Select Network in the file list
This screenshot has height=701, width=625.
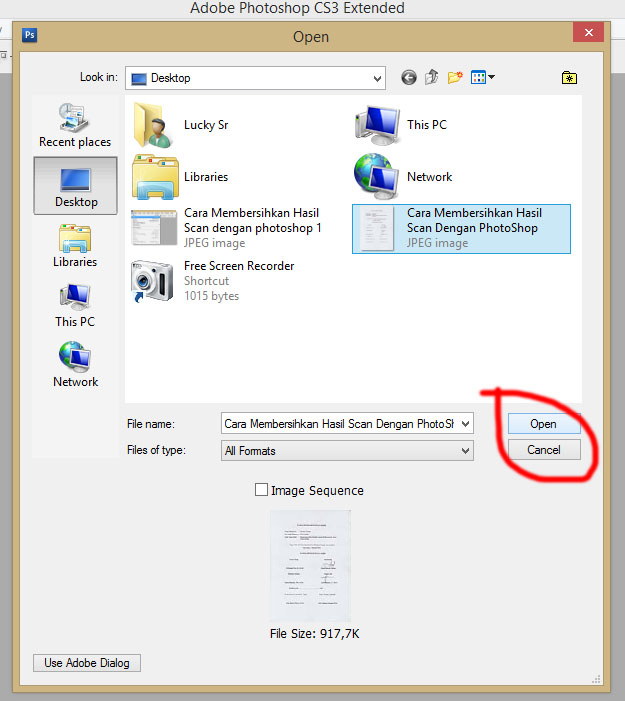[403, 177]
